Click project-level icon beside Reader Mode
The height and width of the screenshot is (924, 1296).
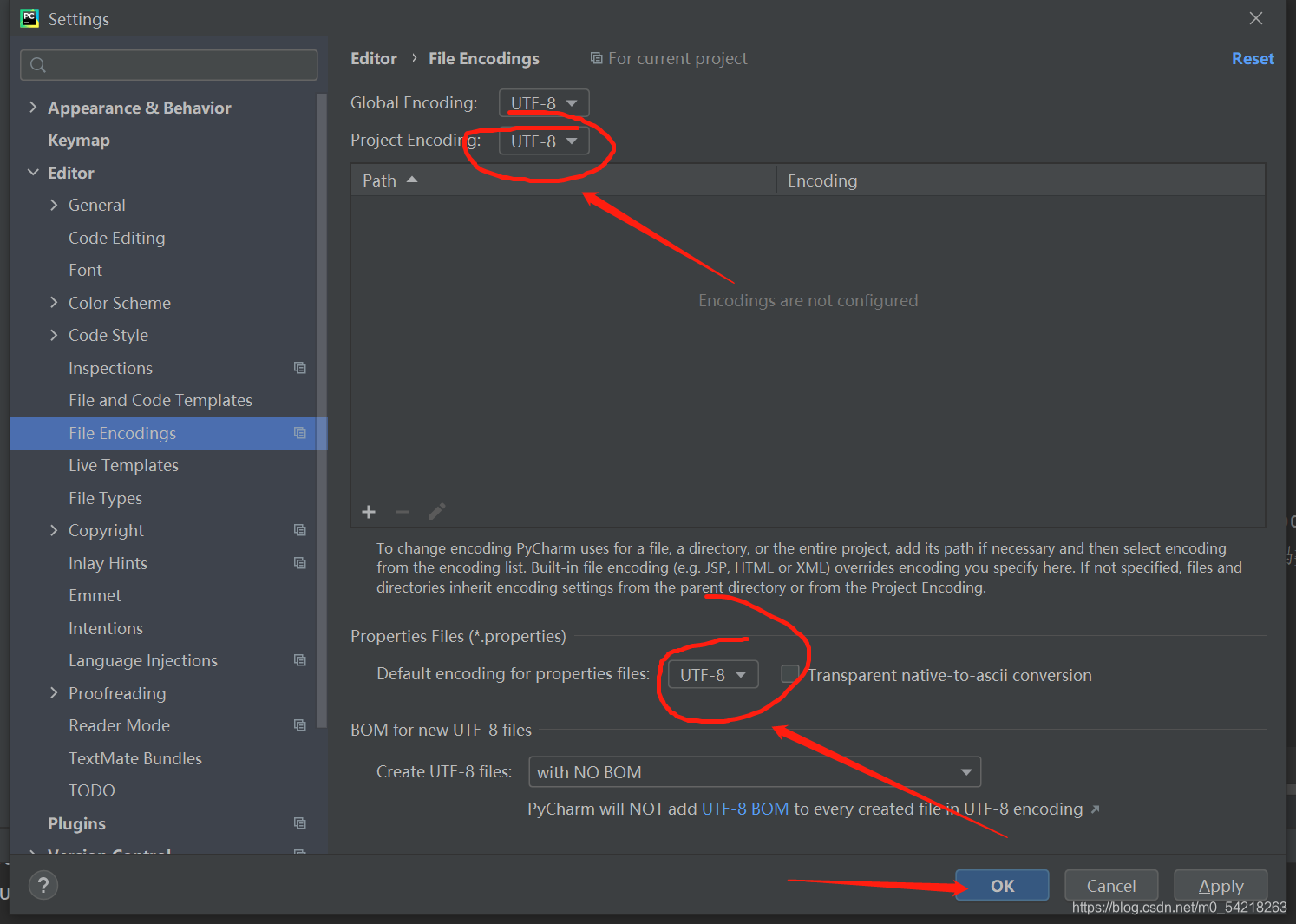pos(300,725)
